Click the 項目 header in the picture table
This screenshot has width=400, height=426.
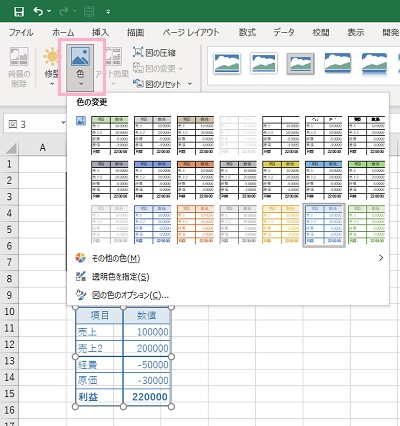[99, 315]
